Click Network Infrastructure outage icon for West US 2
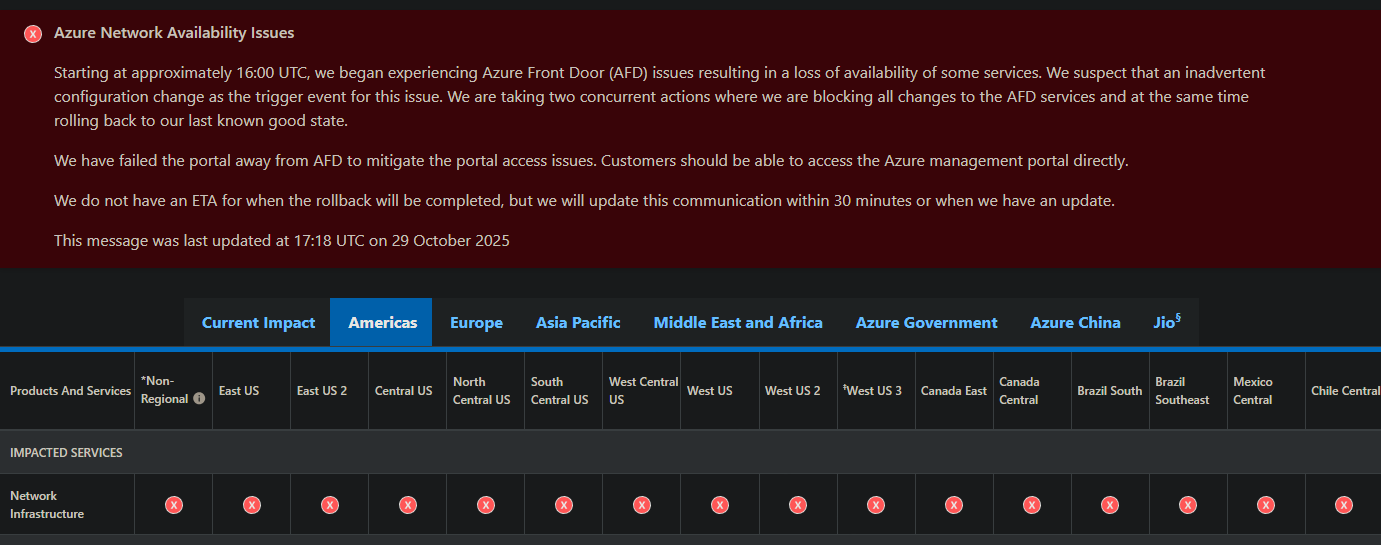This screenshot has height=545, width=1381. pos(798,505)
